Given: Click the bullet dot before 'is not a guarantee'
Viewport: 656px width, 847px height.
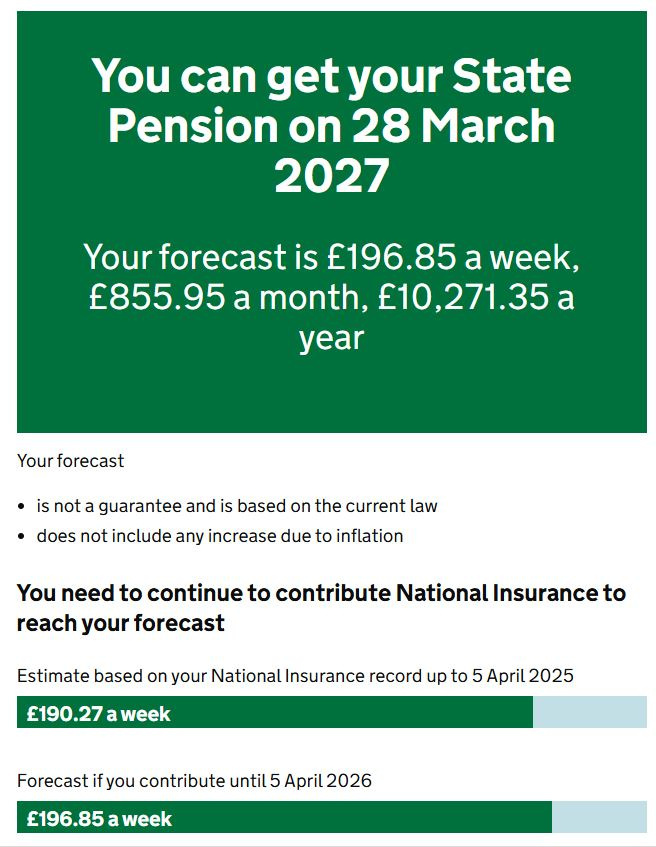Looking at the screenshot, I should click(22, 507).
